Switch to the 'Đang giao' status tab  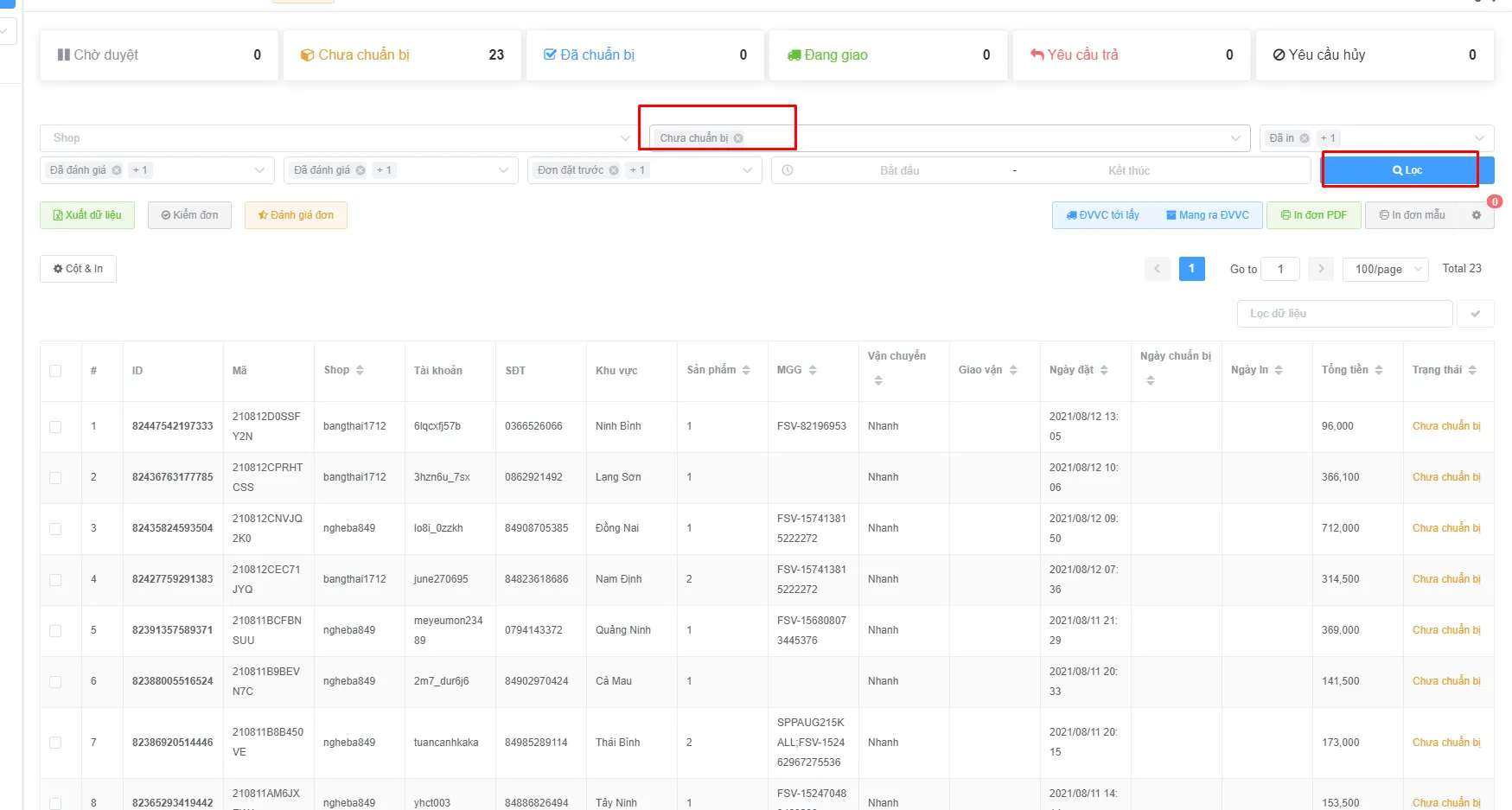(x=888, y=55)
